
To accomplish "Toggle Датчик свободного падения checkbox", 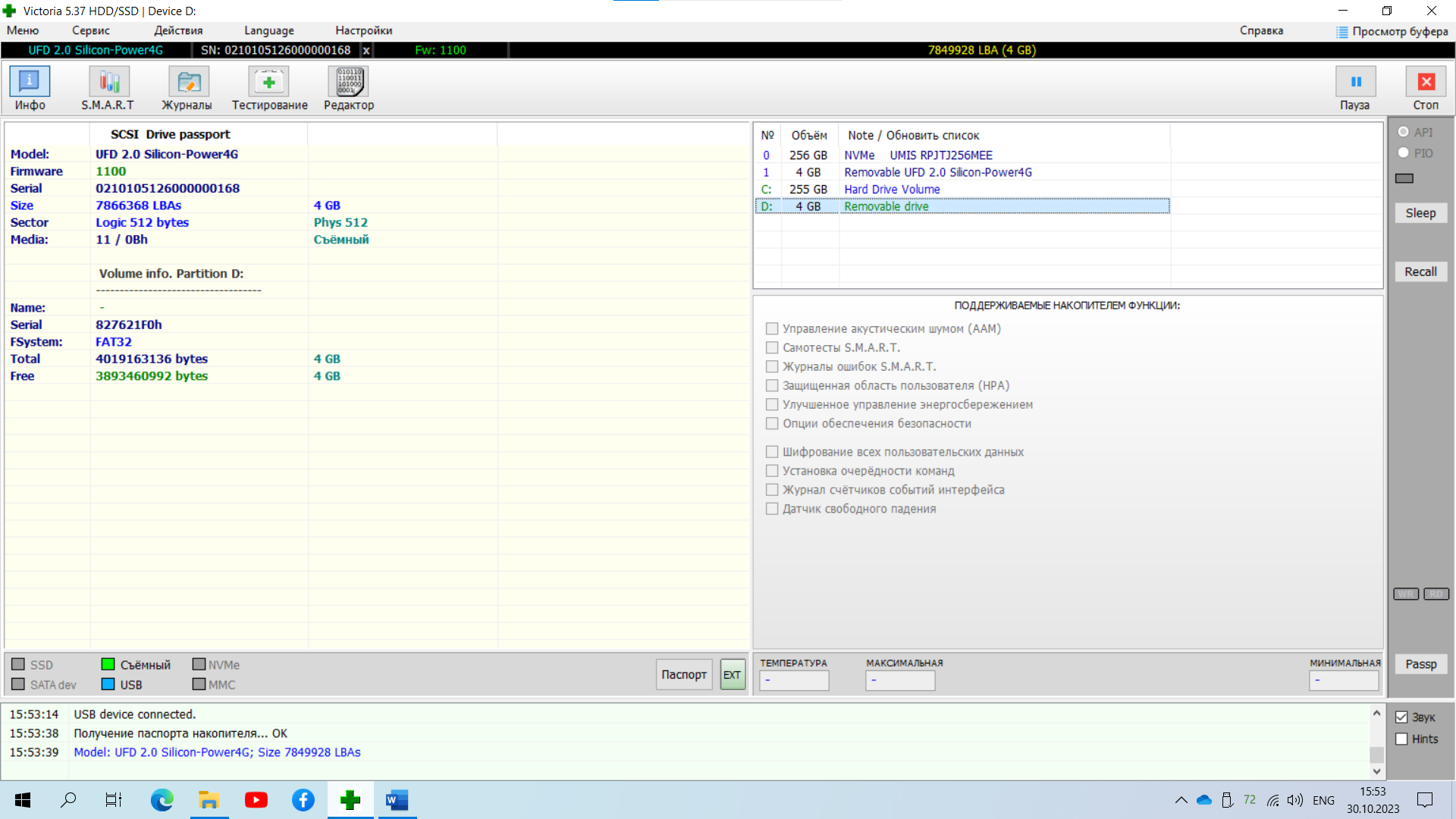I will (772, 509).
